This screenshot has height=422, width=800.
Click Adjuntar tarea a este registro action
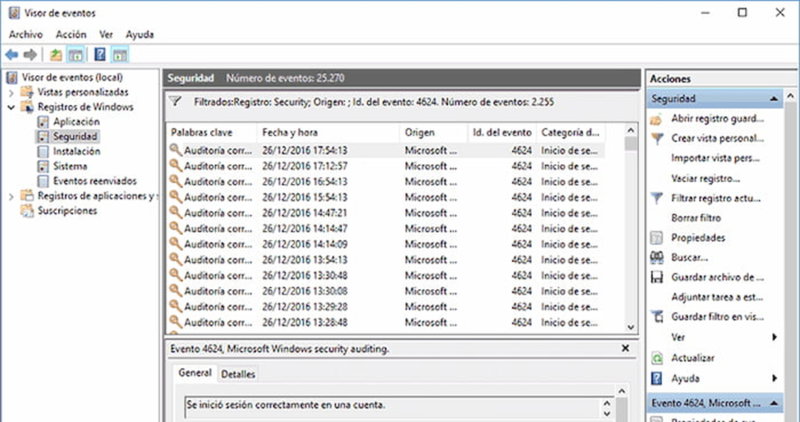[x=717, y=297]
